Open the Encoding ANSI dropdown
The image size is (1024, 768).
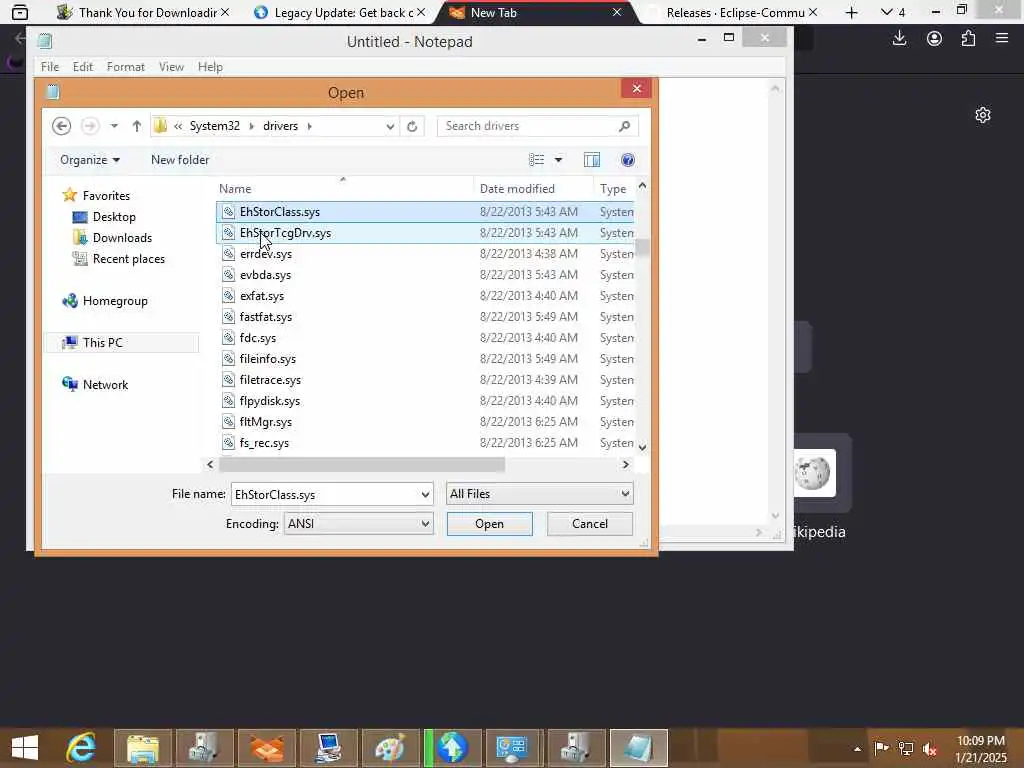click(x=359, y=524)
